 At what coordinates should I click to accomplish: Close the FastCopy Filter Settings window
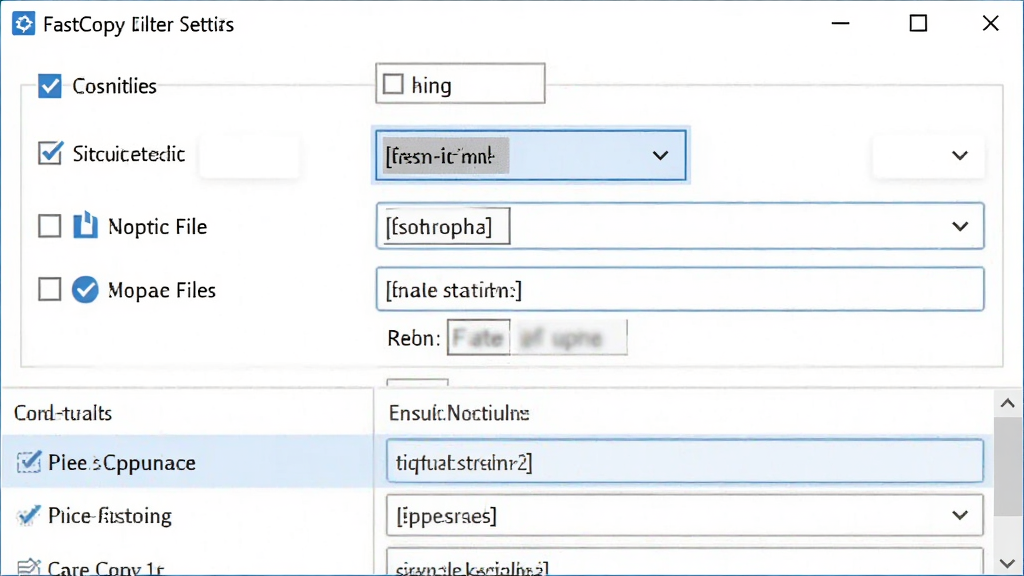coord(991,24)
